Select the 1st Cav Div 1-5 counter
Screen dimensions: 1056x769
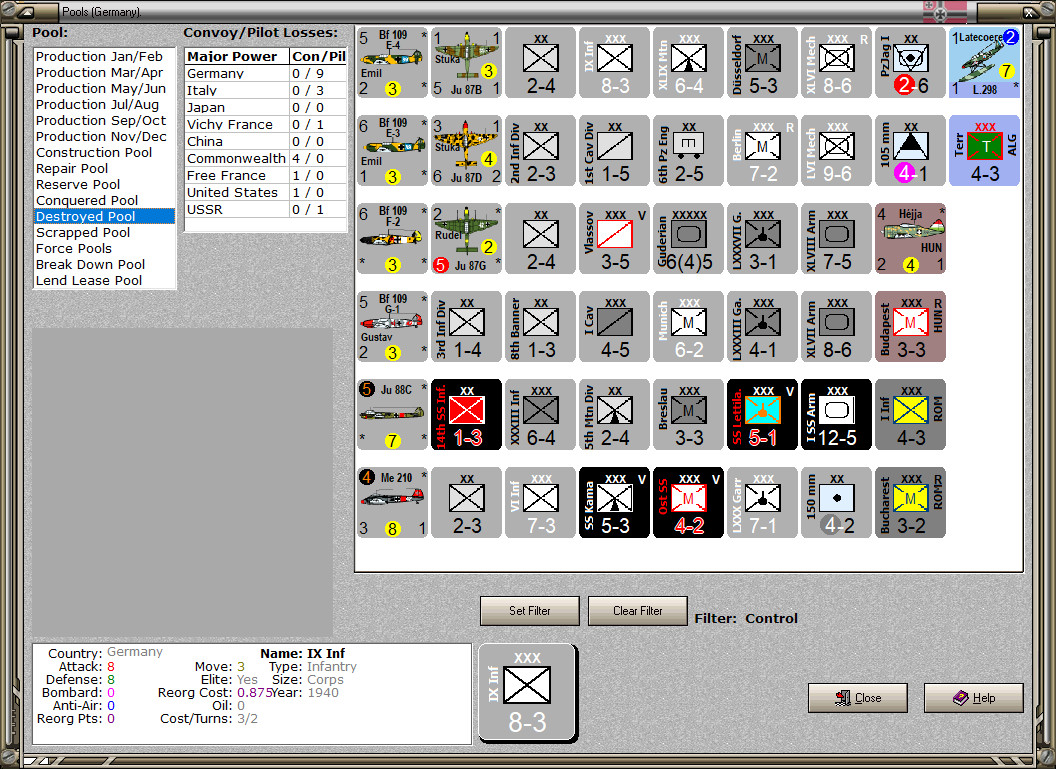(614, 151)
